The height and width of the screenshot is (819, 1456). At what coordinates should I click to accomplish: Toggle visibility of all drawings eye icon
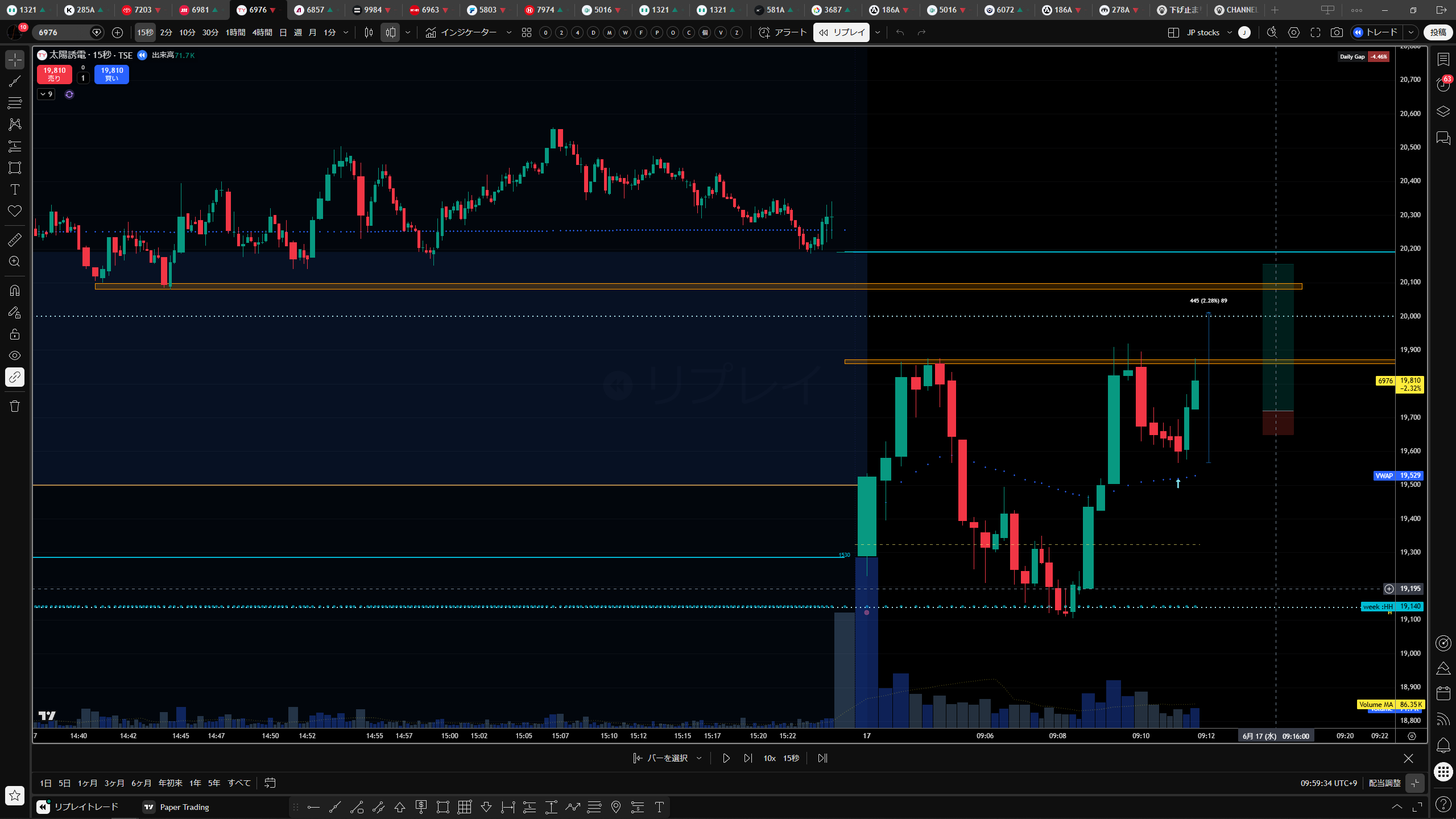15,355
